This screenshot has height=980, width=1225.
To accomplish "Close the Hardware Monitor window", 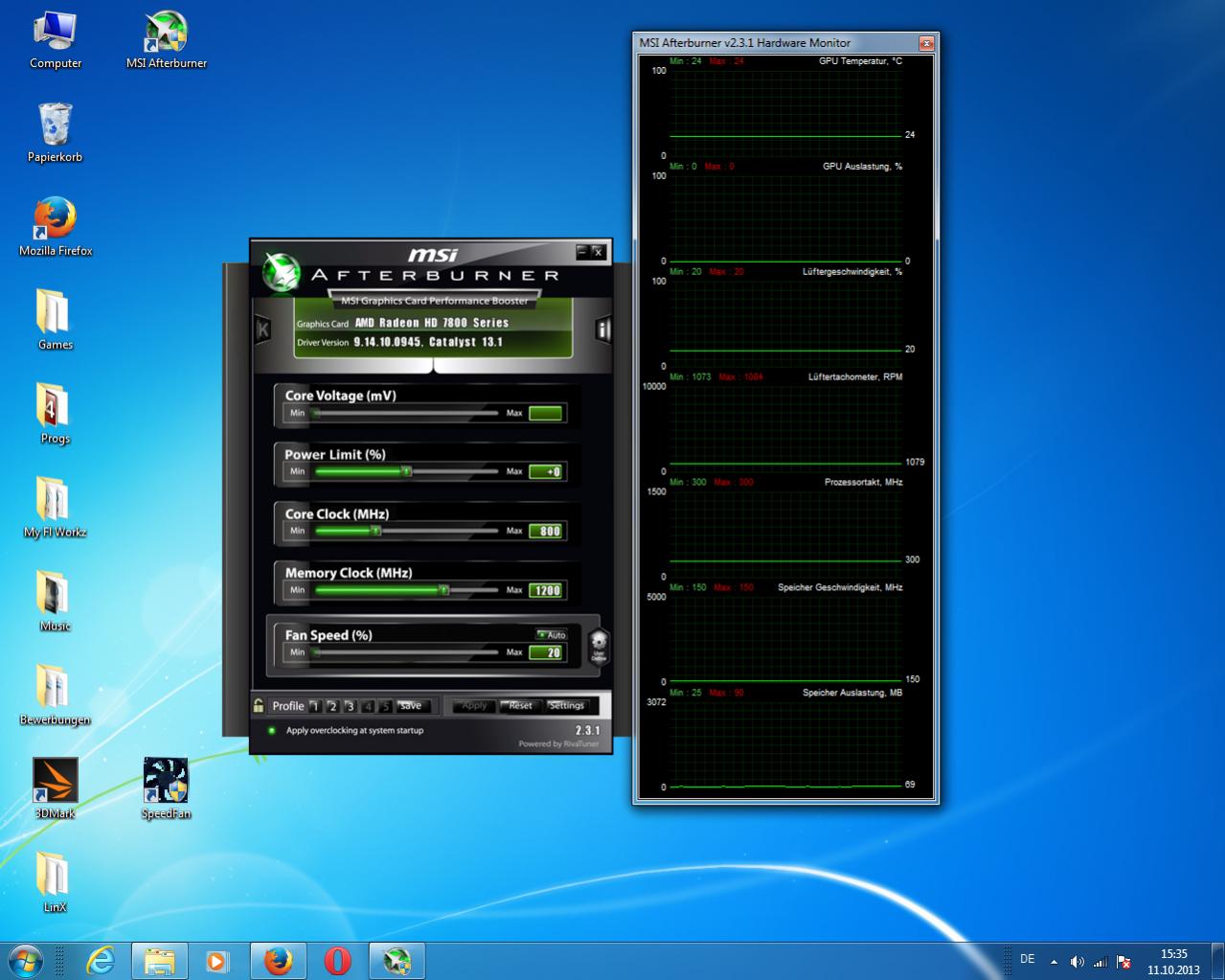I will [926, 43].
